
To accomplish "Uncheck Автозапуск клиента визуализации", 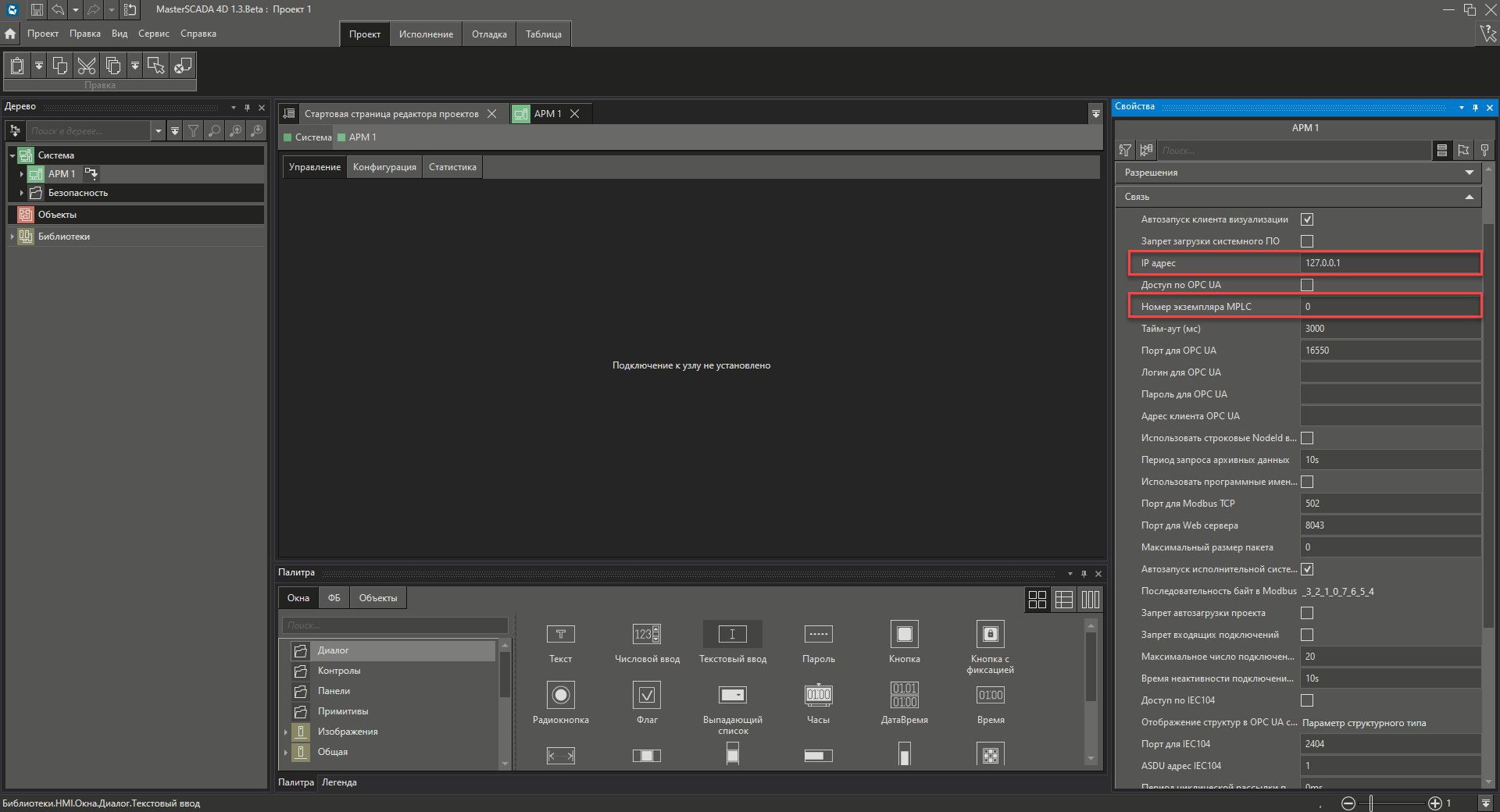I will click(1307, 219).
